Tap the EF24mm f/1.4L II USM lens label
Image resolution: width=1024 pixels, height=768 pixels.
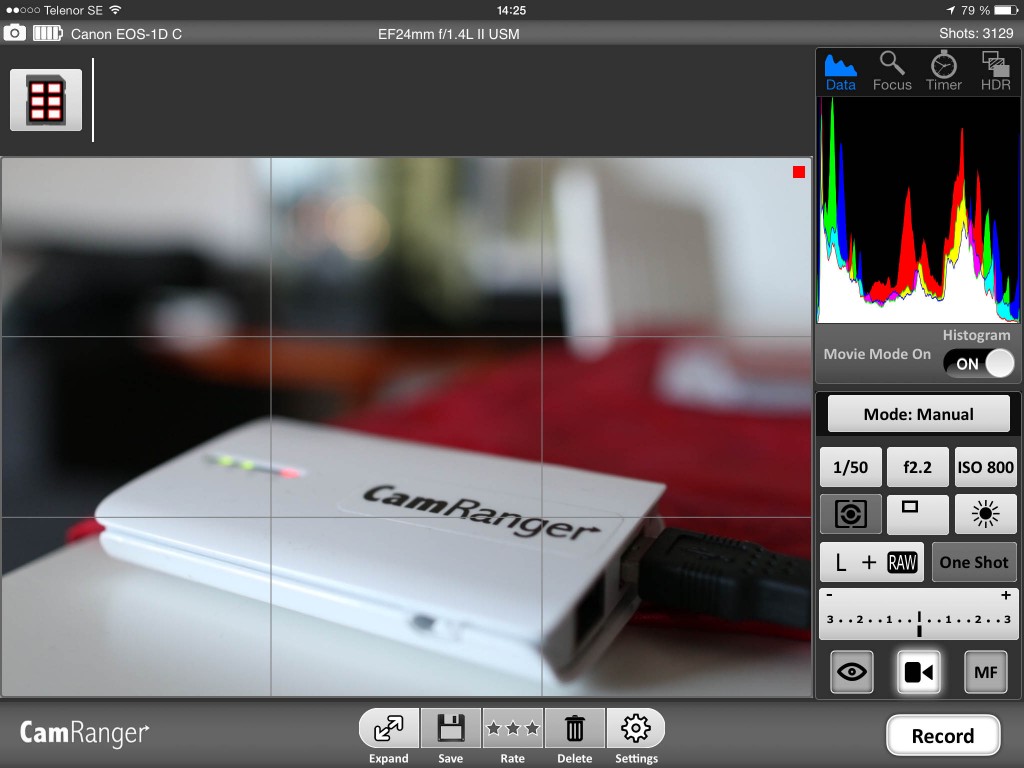pyautogui.click(x=449, y=34)
